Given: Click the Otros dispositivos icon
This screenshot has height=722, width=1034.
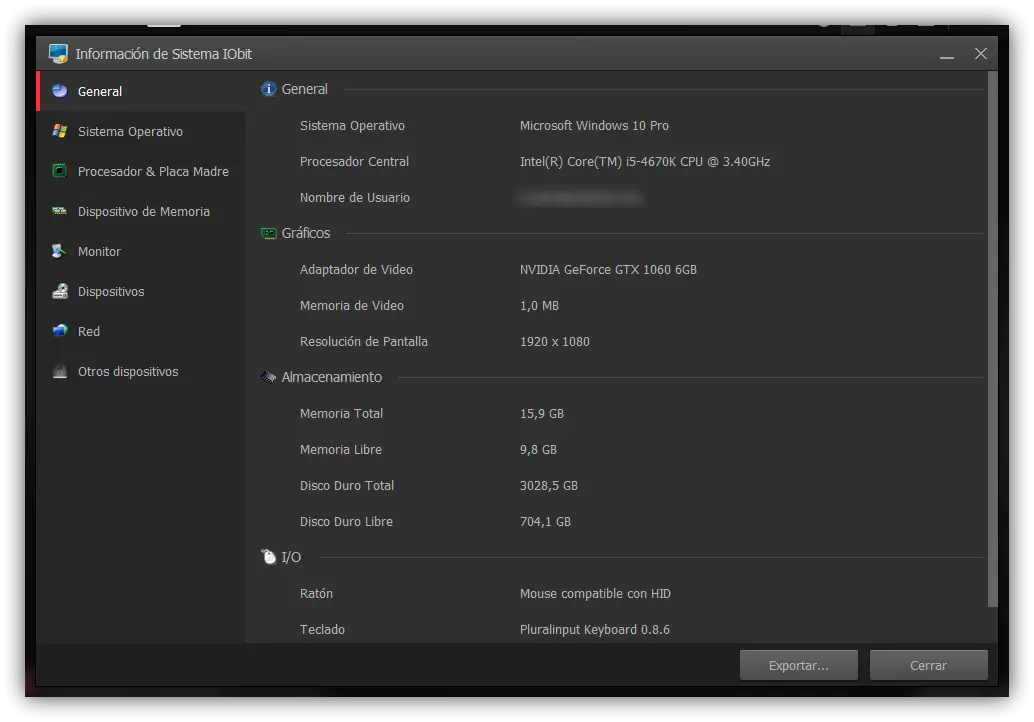Looking at the screenshot, I should [59, 371].
